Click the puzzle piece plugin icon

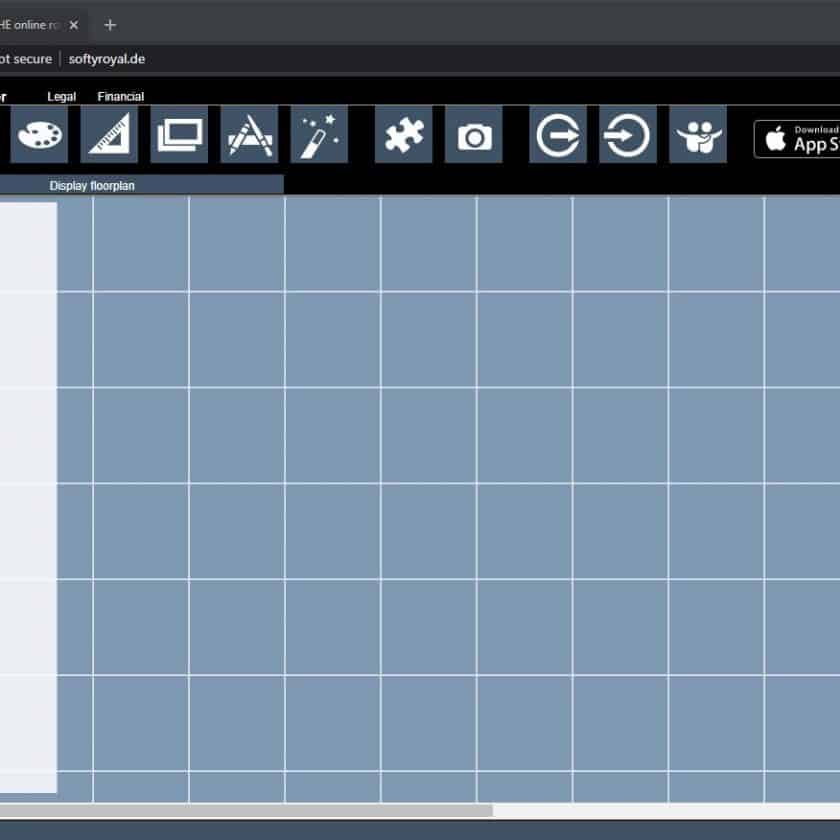click(x=403, y=135)
